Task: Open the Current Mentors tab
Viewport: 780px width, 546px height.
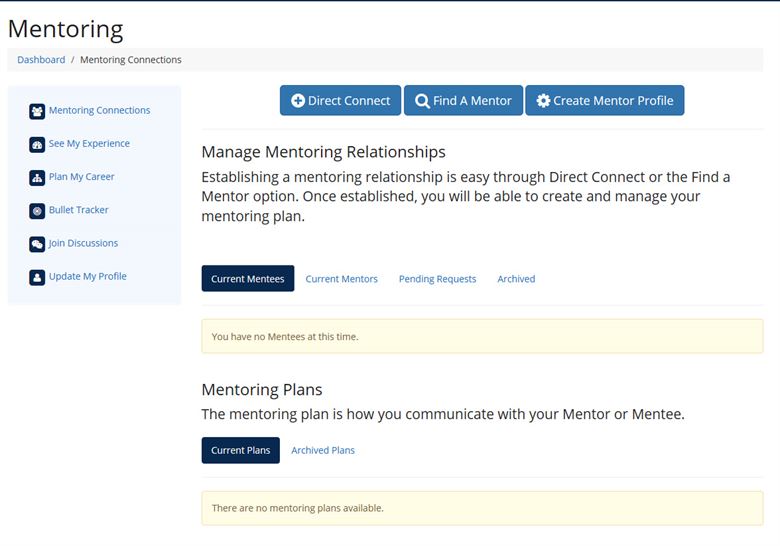Action: tap(341, 279)
